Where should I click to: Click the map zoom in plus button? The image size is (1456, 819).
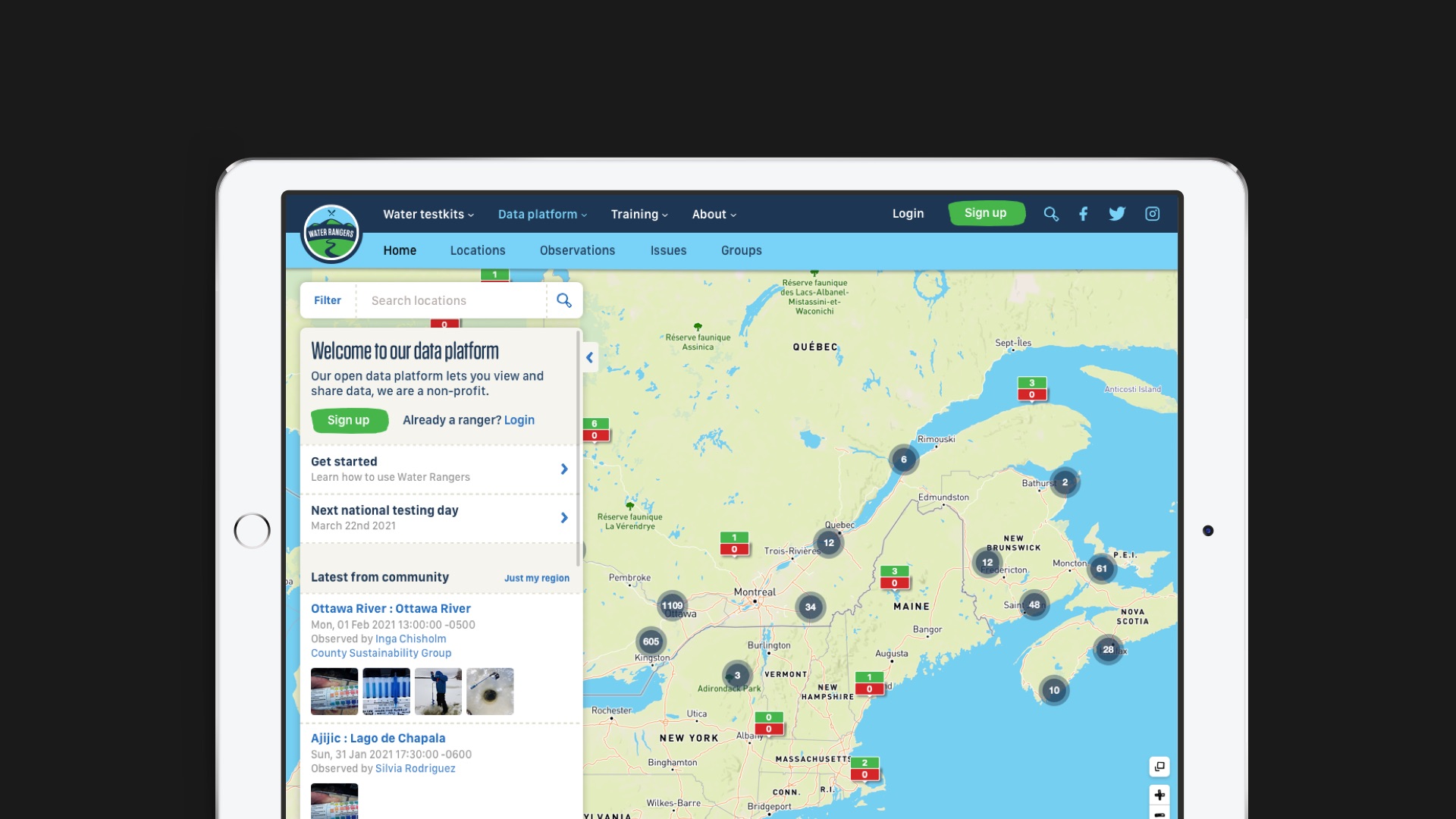point(1159,795)
